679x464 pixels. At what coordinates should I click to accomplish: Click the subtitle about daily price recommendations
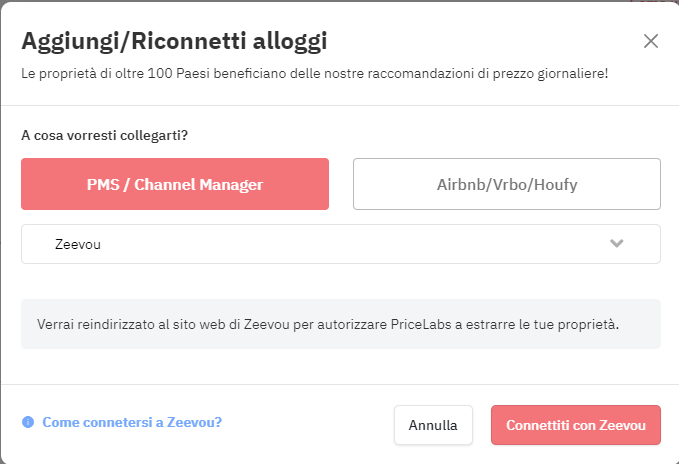pyautogui.click(x=314, y=73)
